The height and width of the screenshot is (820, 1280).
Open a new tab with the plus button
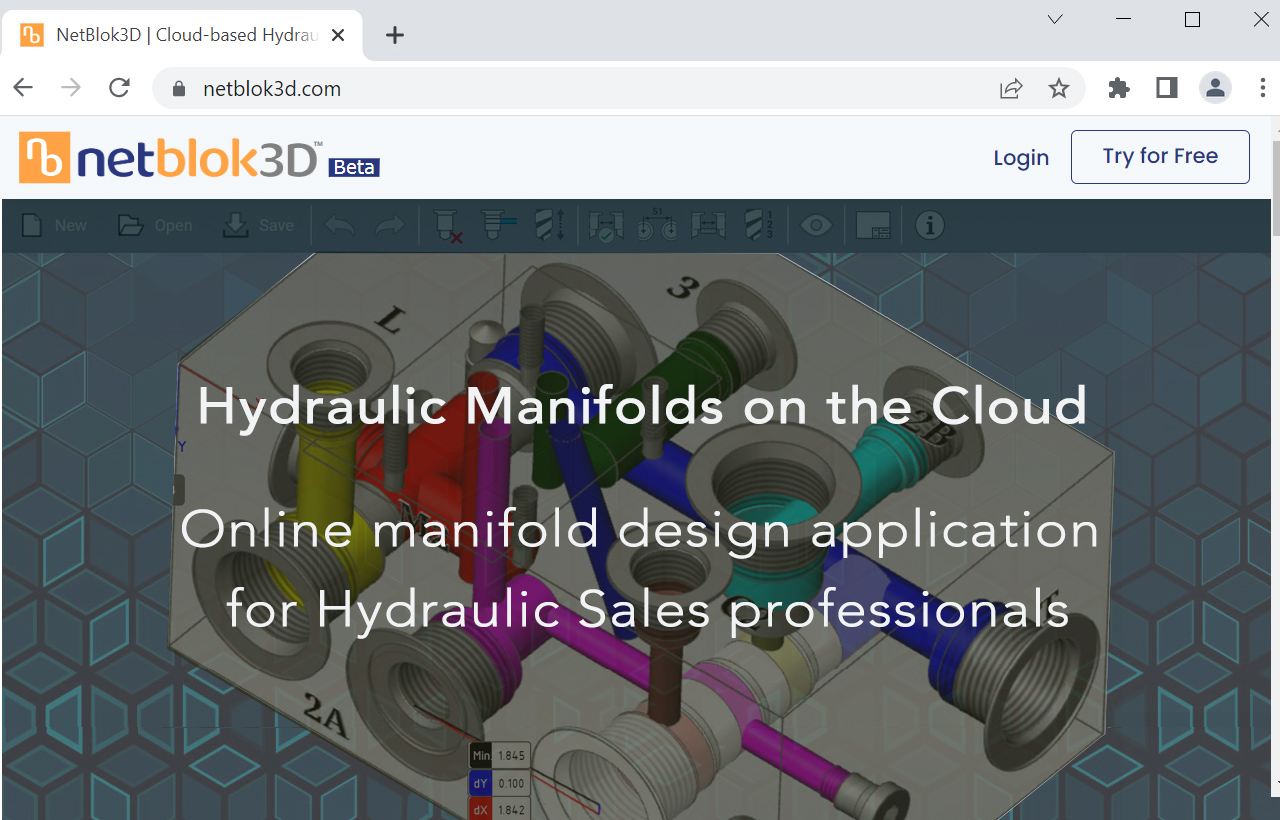point(395,35)
